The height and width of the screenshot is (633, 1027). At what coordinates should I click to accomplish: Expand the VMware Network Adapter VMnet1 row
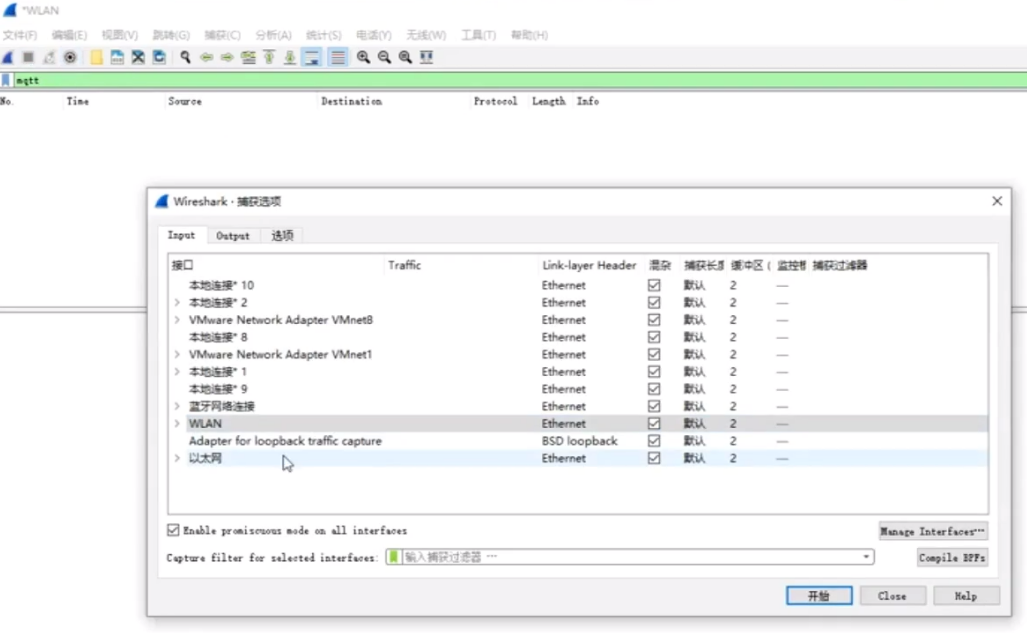click(x=177, y=355)
